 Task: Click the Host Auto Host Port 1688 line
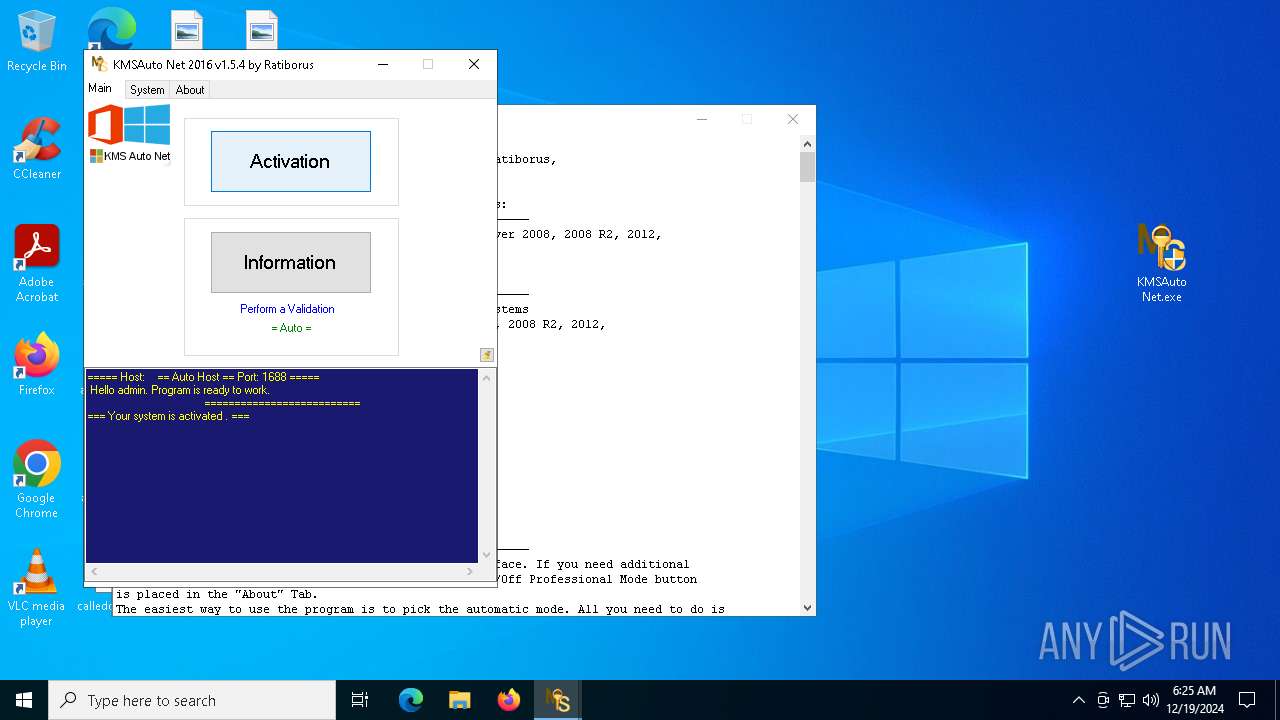click(x=203, y=377)
